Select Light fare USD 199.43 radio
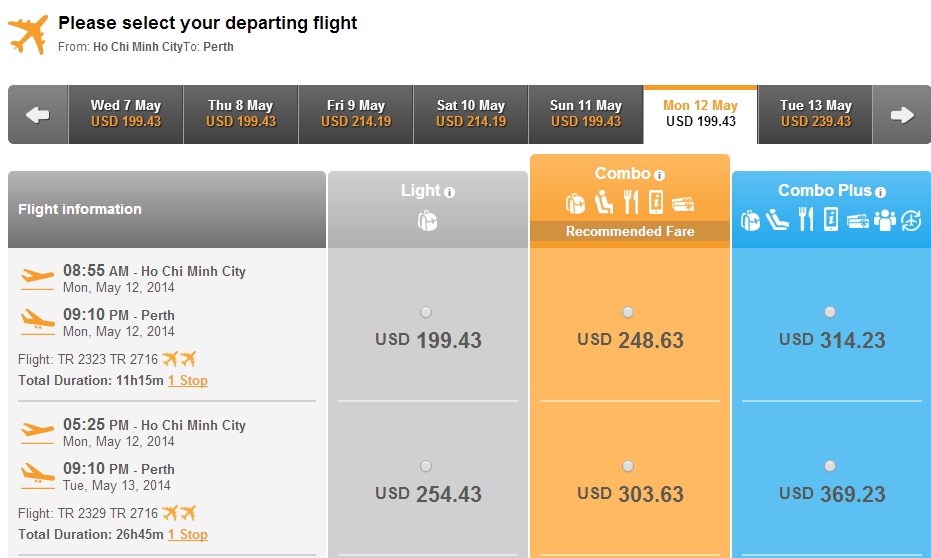The width and height of the screenshot is (931, 558). pyautogui.click(x=426, y=312)
